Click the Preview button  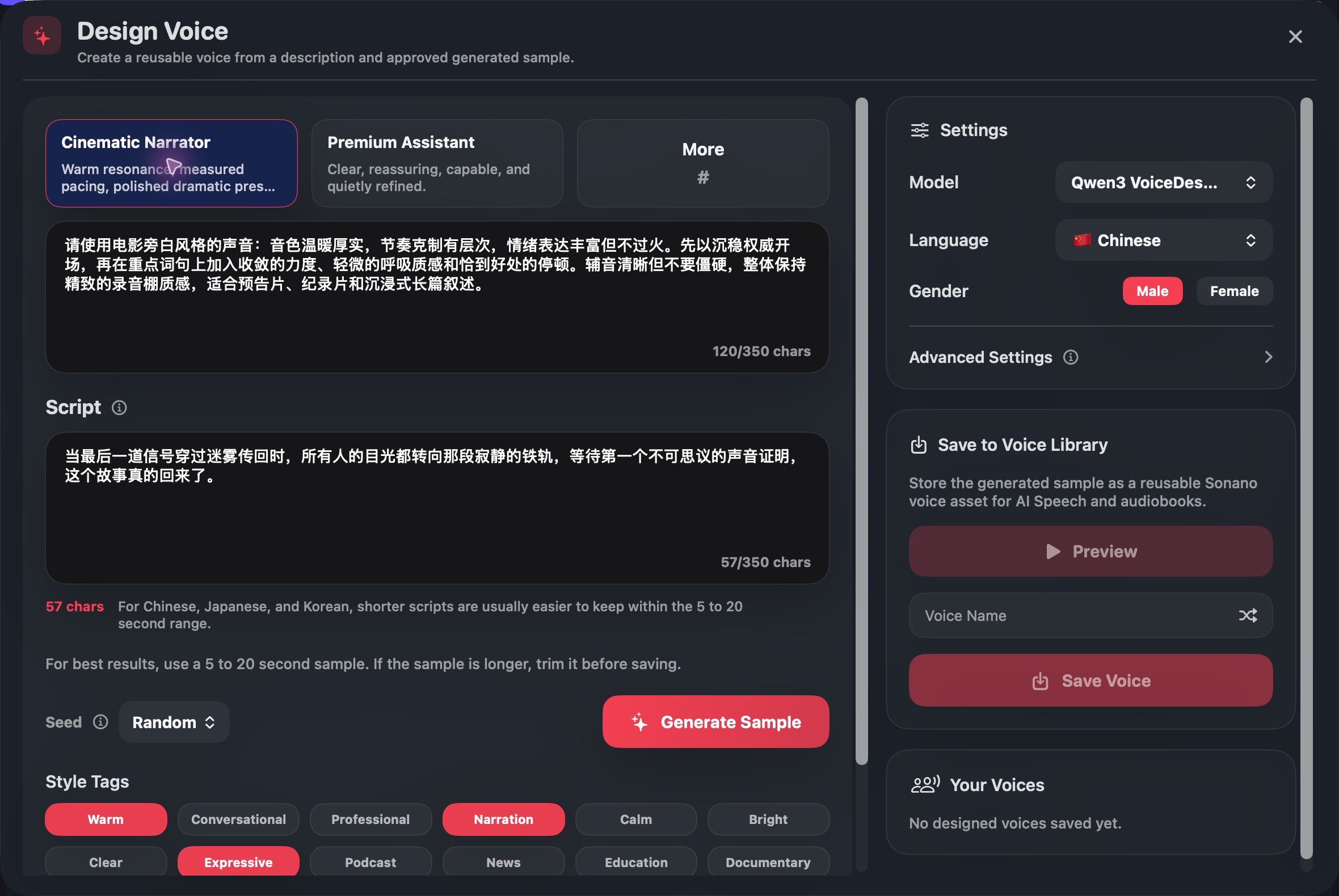pos(1090,551)
